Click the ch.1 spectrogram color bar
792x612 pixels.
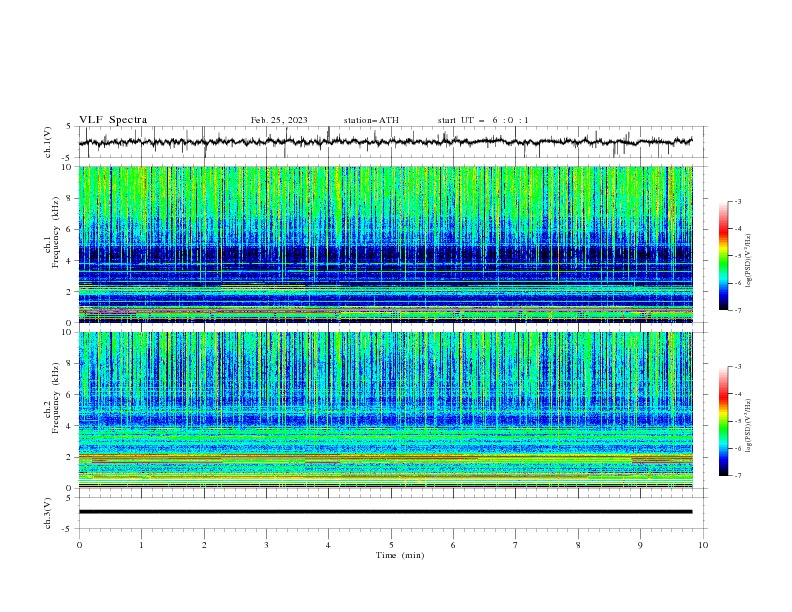point(723,256)
